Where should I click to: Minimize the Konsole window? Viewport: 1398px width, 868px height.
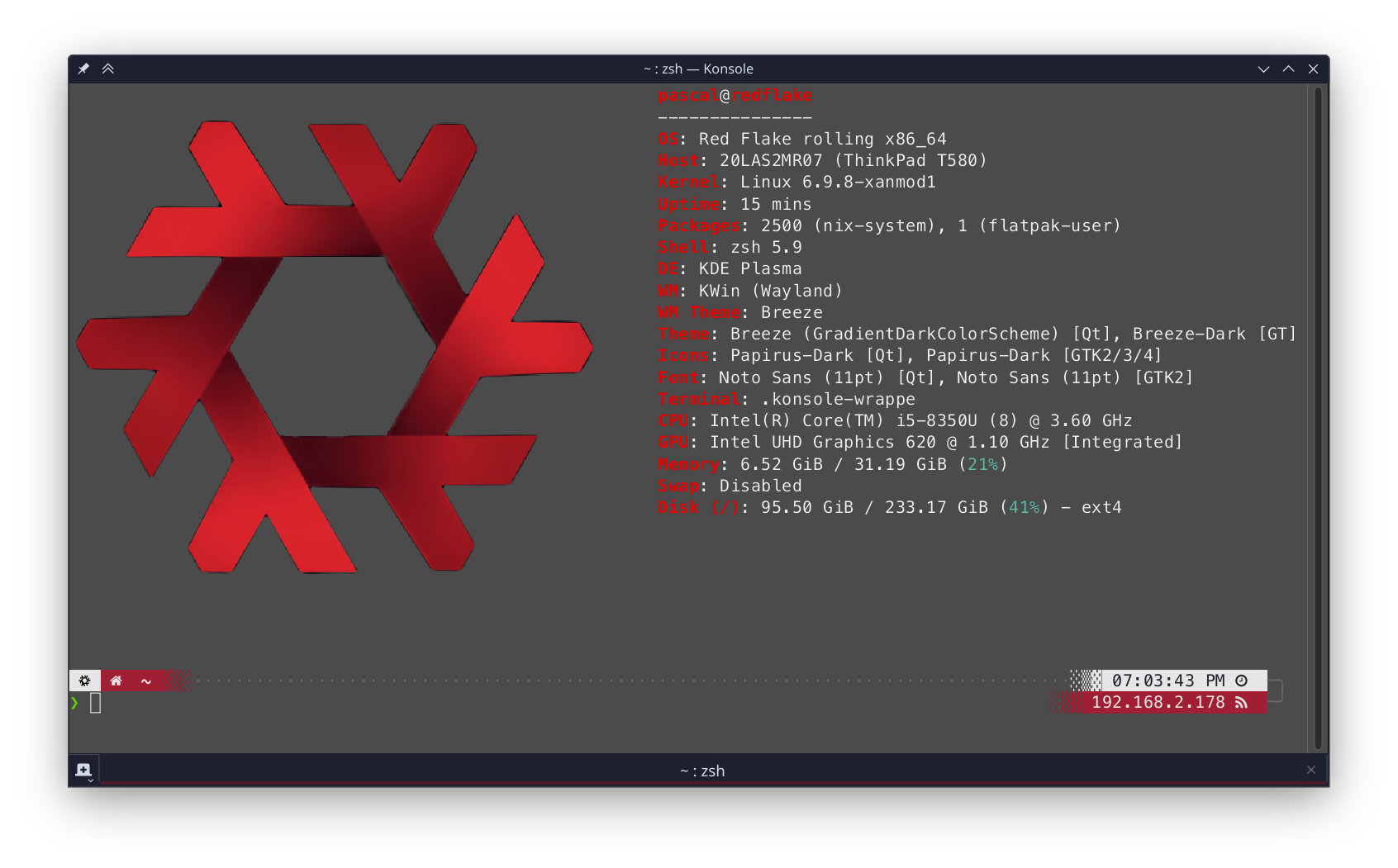coord(1263,69)
